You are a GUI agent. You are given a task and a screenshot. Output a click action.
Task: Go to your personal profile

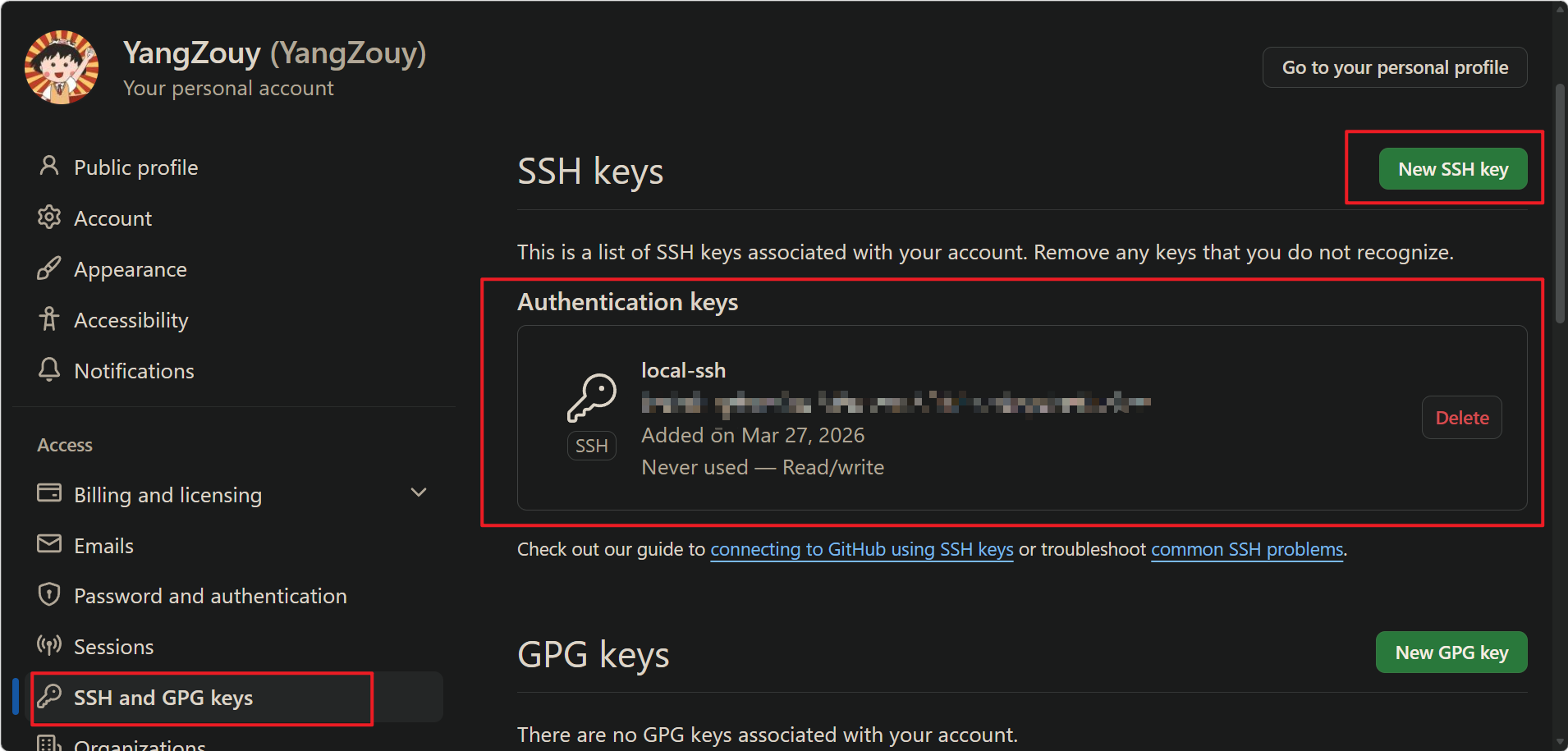click(x=1394, y=67)
